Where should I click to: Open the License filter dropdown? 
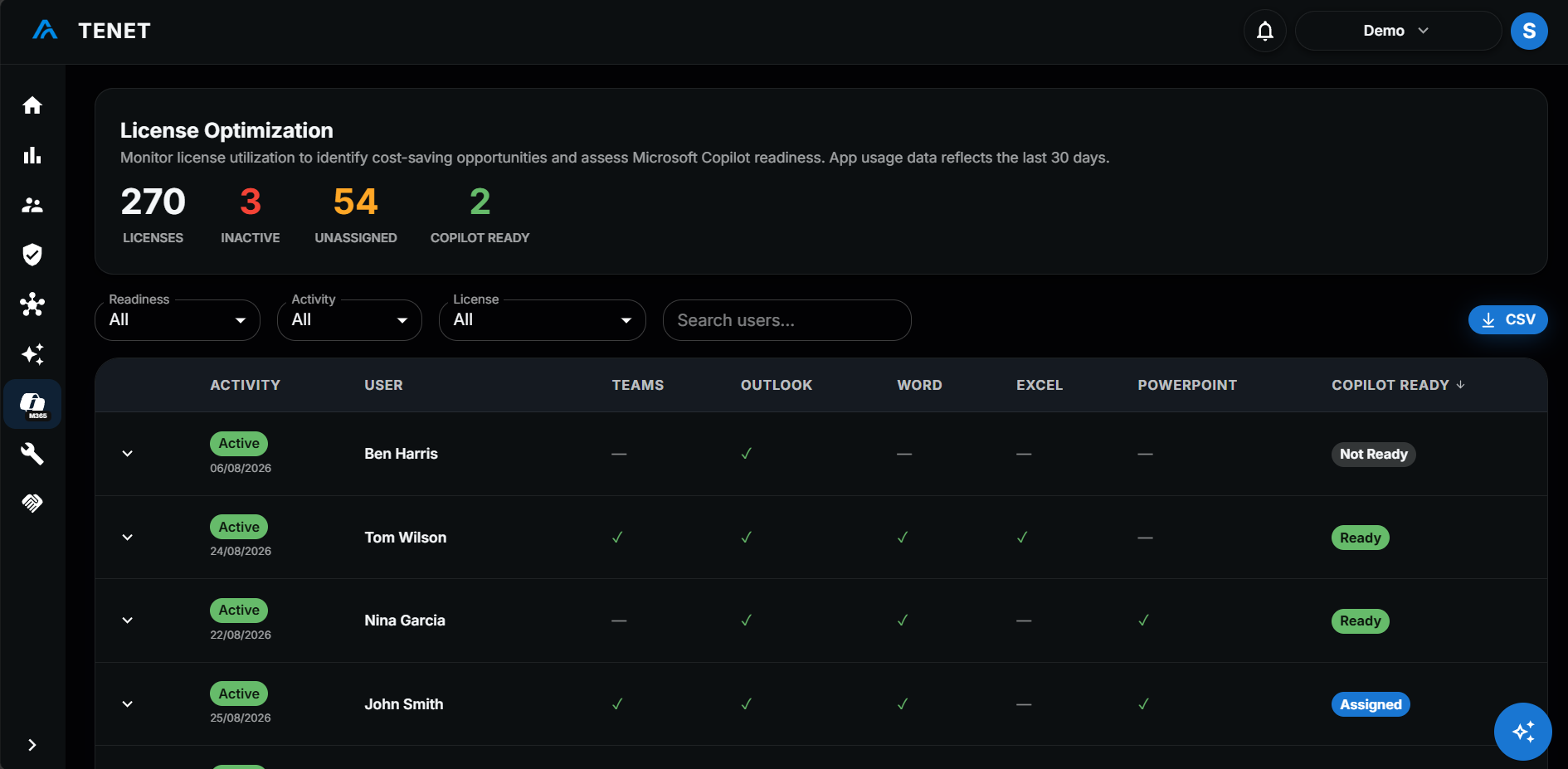pyautogui.click(x=543, y=320)
